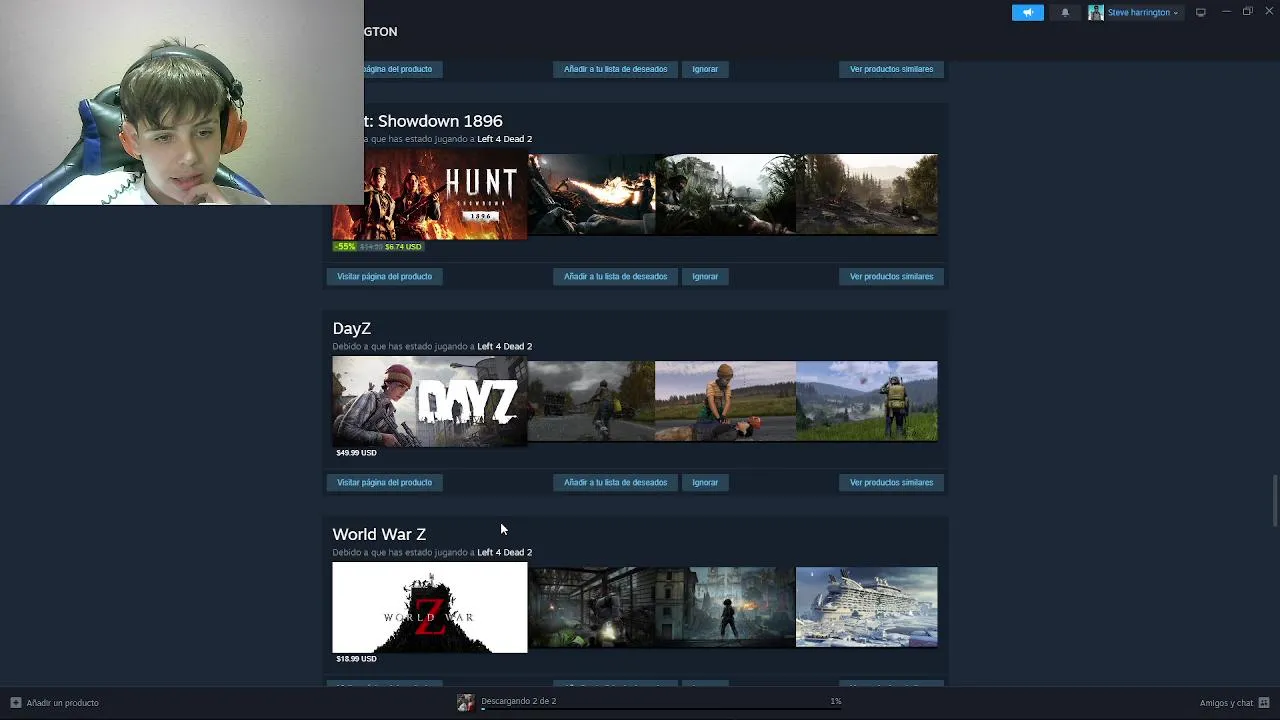Click the friends chat grid icon
1280x720 pixels.
(1264, 703)
